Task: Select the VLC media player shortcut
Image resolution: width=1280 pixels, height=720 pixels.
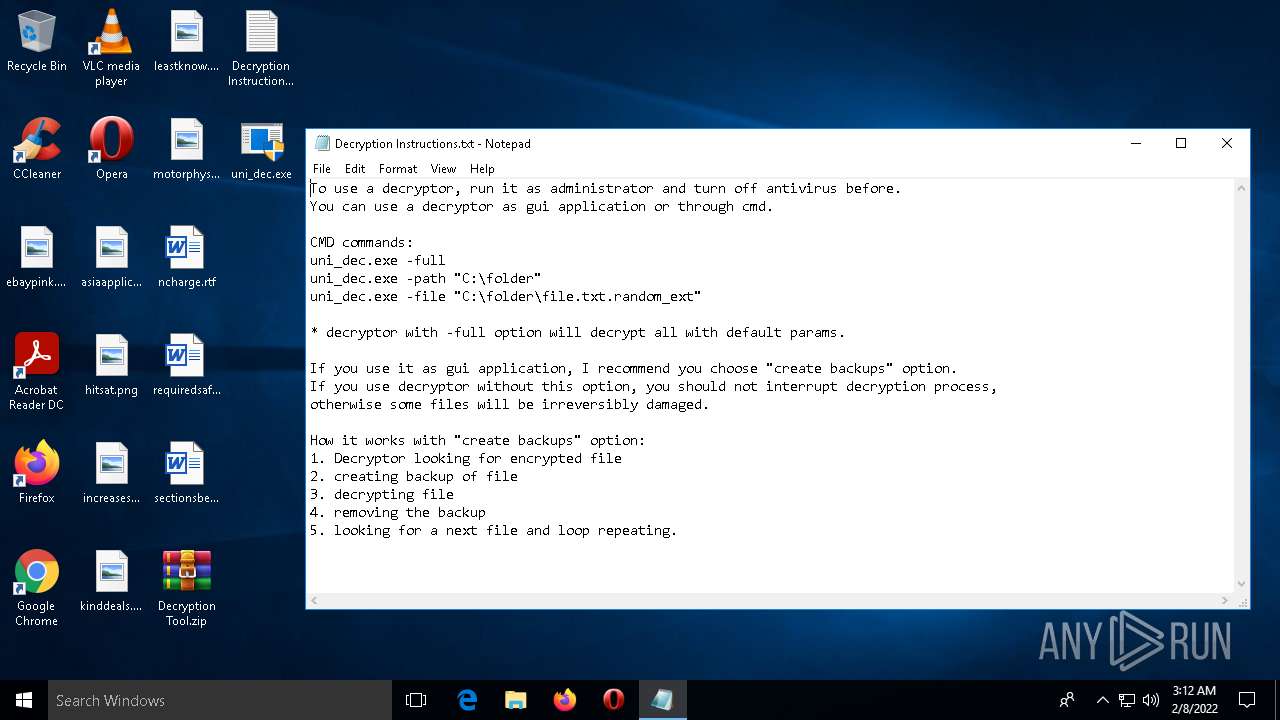Action: pyautogui.click(x=111, y=48)
